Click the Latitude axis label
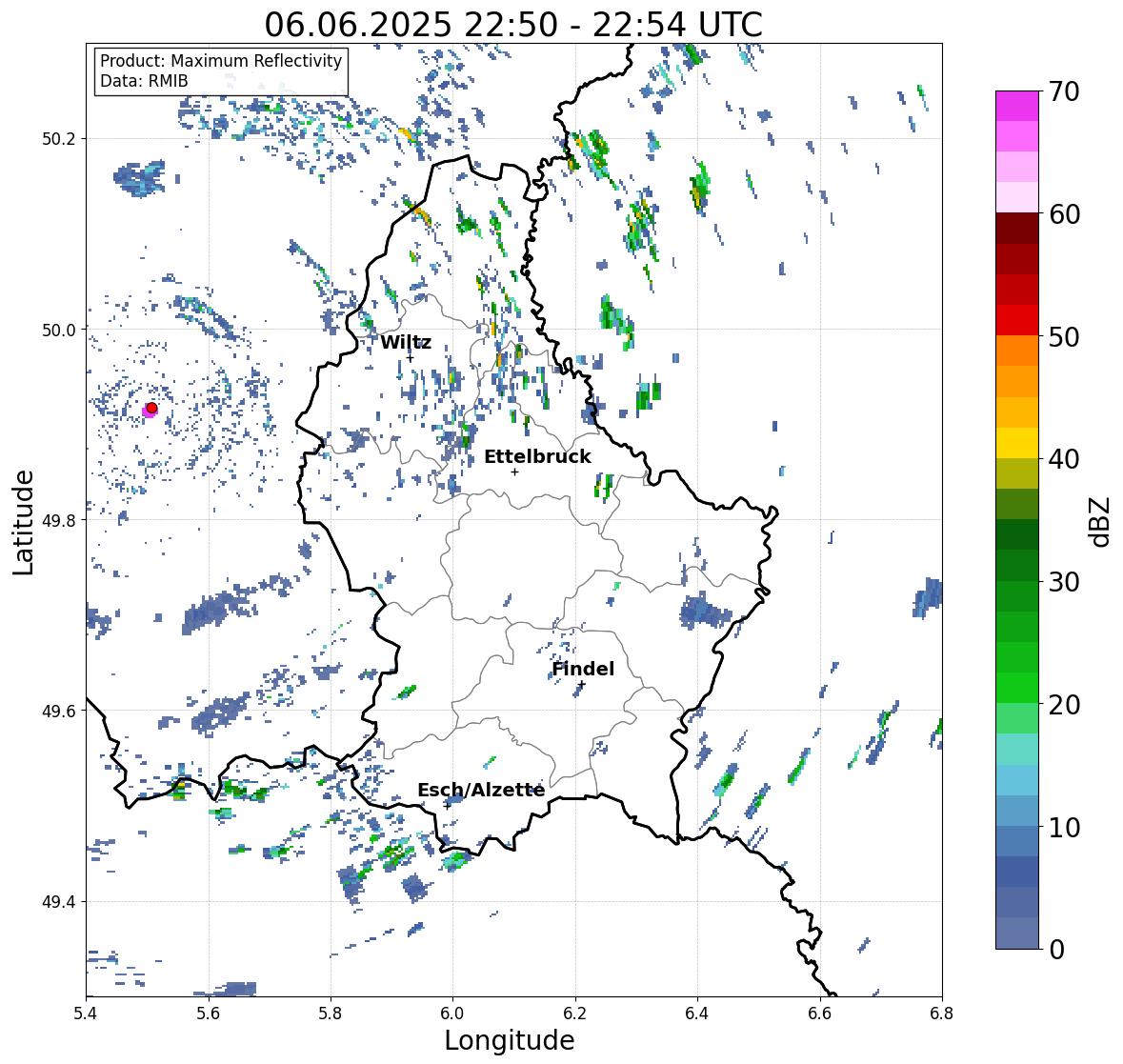 [x=24, y=522]
